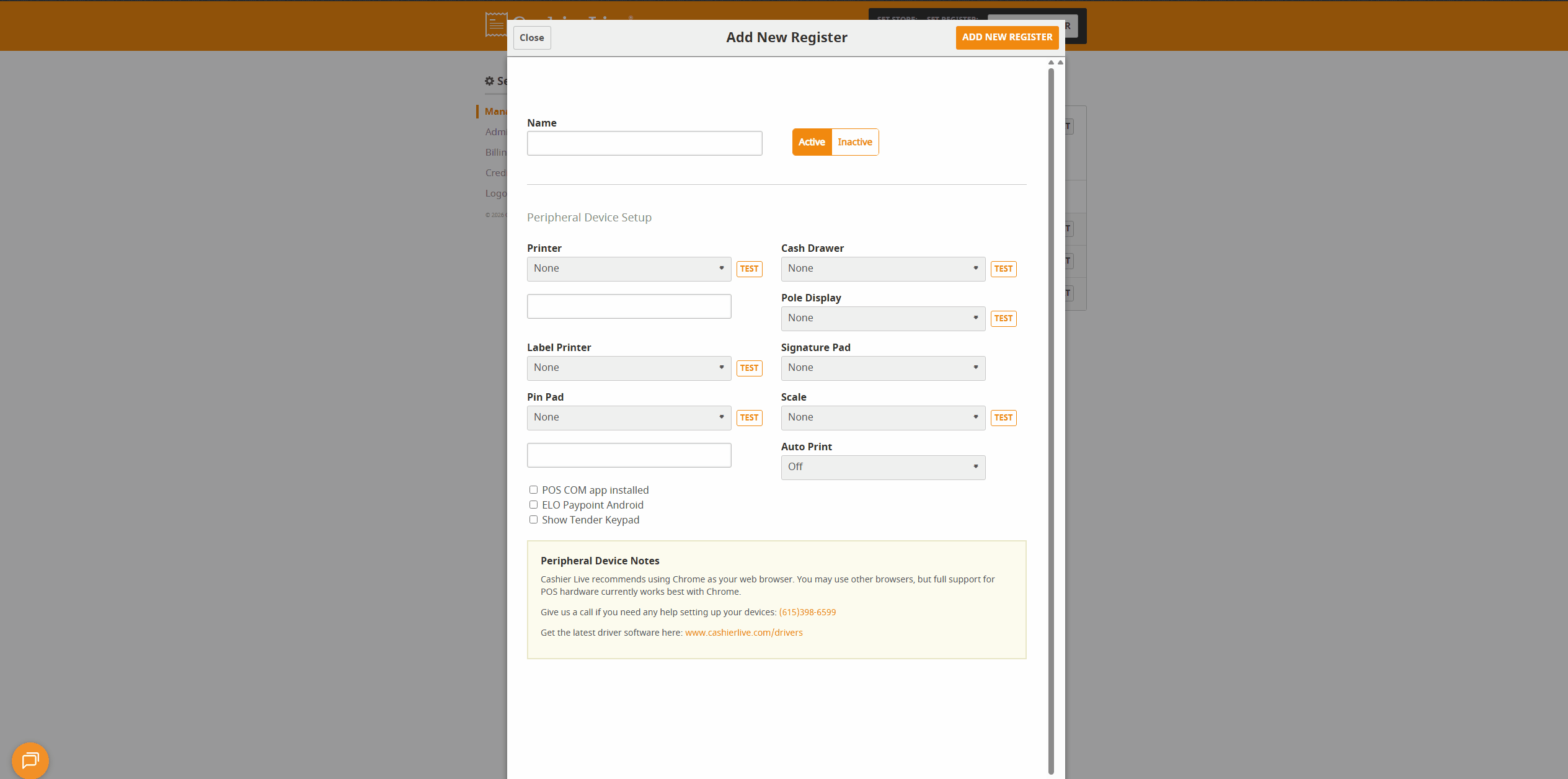Click inside the Name input field

[644, 143]
